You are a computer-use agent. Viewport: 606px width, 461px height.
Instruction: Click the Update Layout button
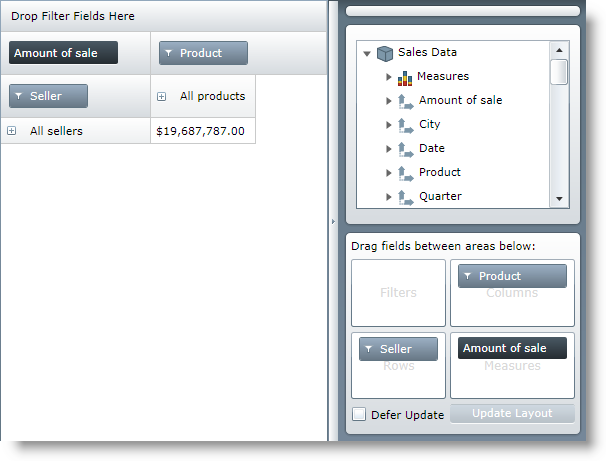(x=512, y=414)
